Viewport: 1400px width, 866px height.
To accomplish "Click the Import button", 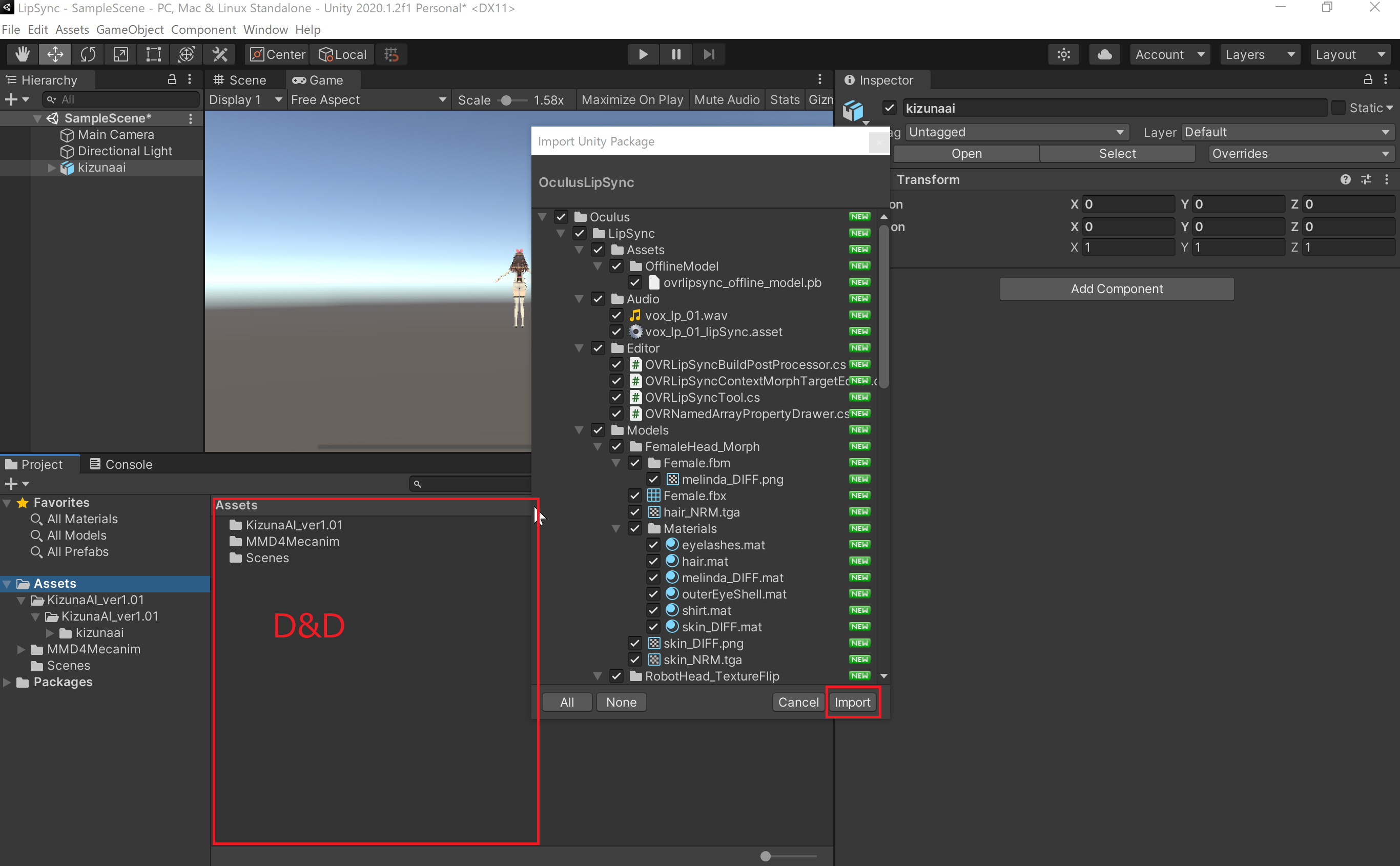I will [x=852, y=702].
